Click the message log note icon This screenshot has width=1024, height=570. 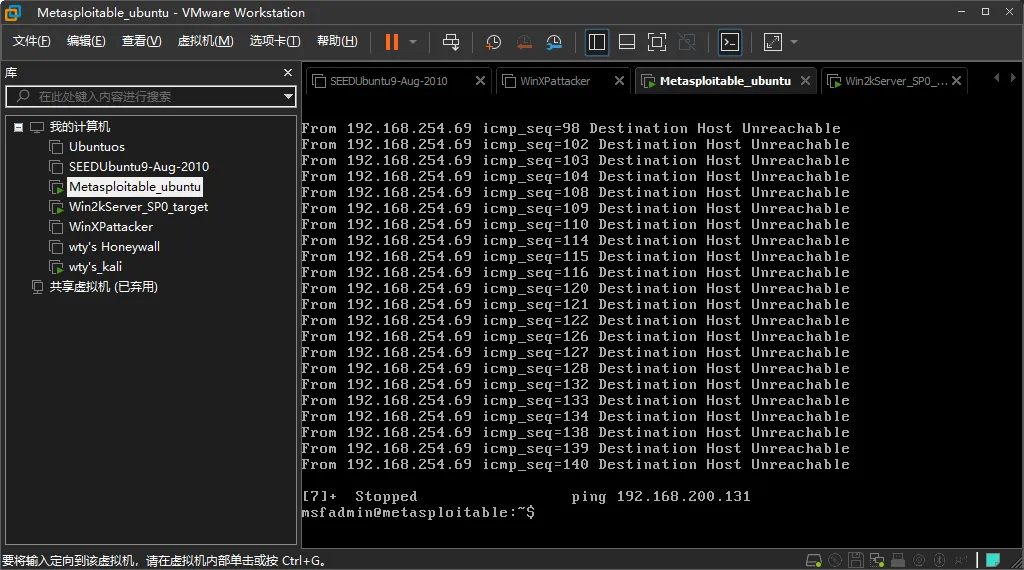(x=993, y=560)
